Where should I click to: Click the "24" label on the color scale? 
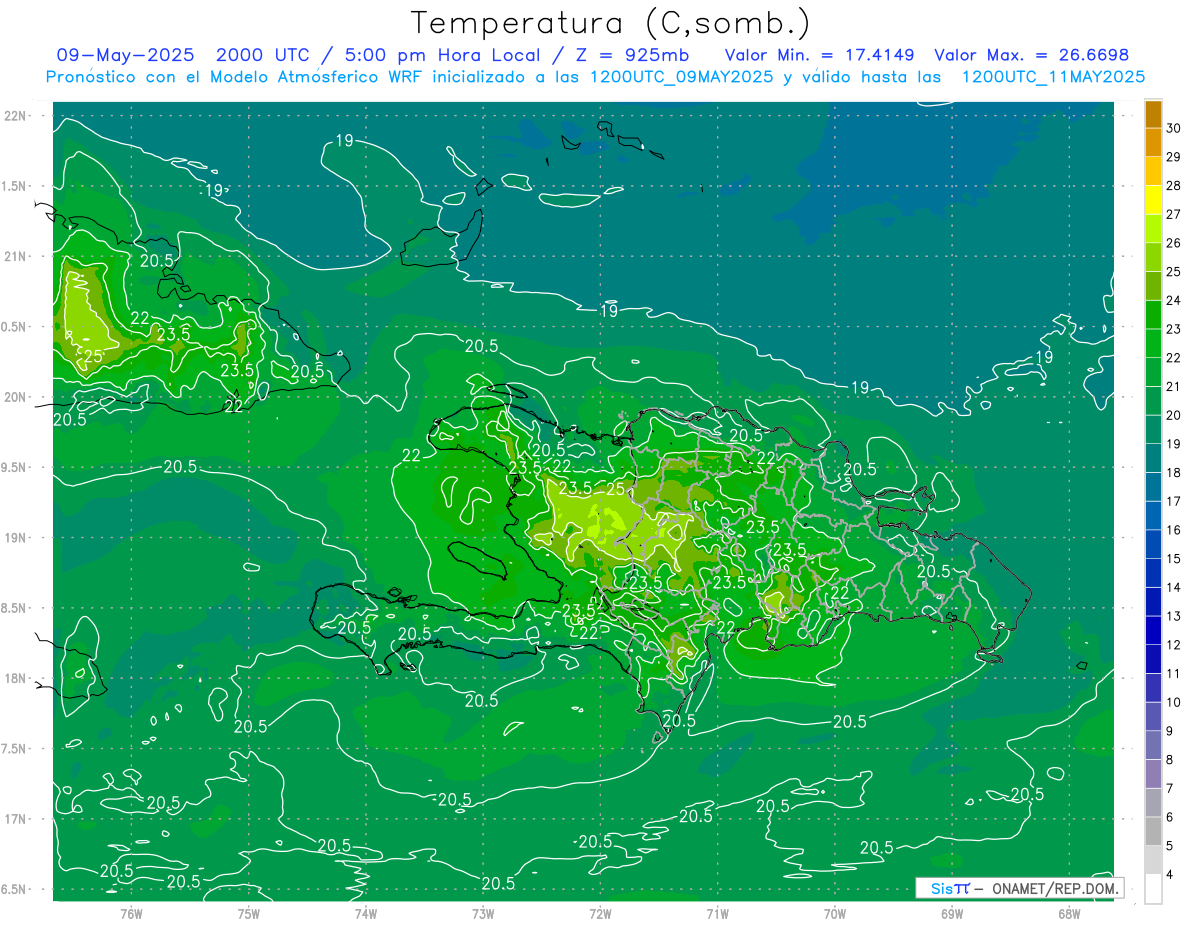(1173, 300)
